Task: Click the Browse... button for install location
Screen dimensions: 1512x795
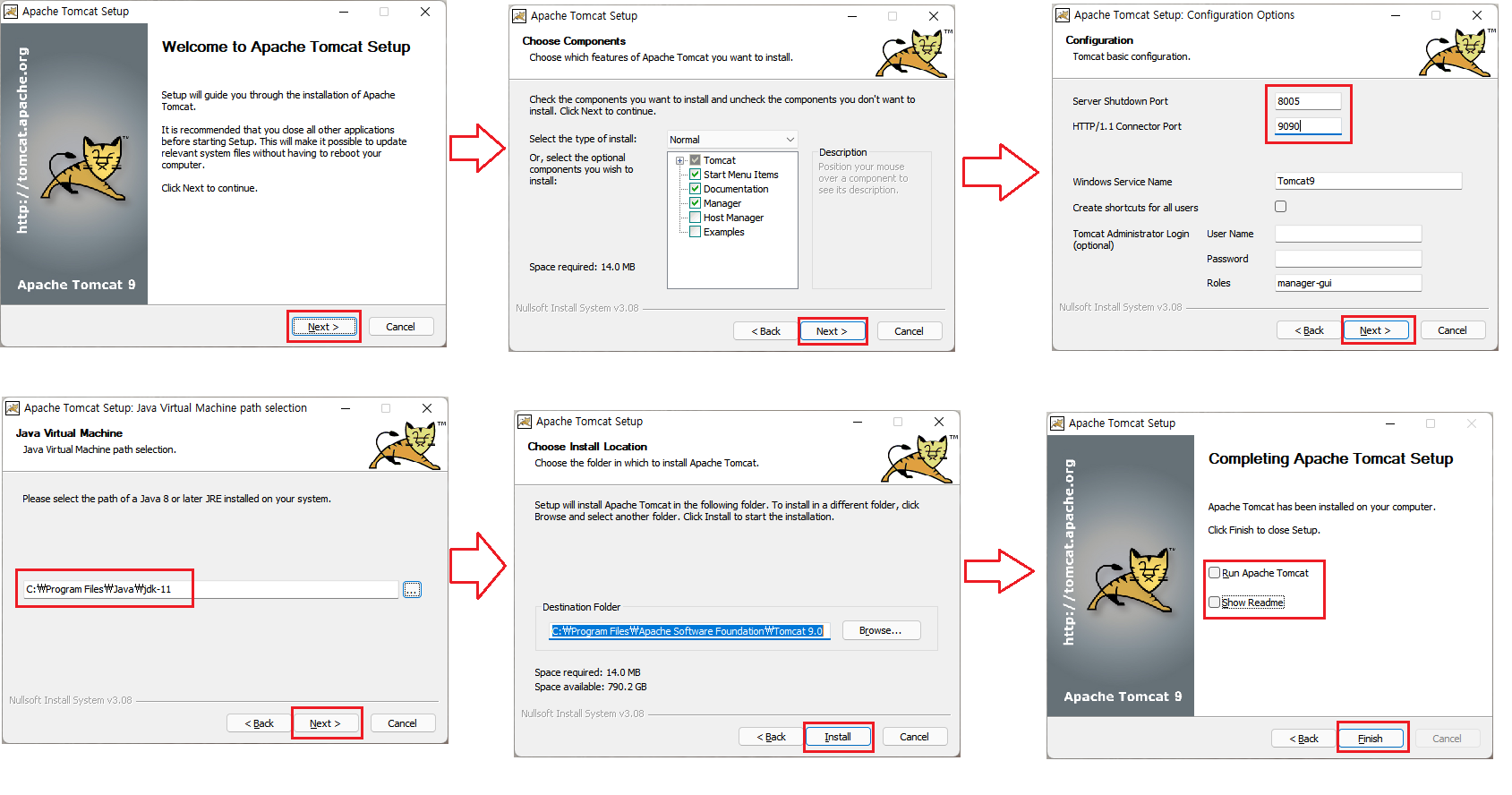Action: 881,630
